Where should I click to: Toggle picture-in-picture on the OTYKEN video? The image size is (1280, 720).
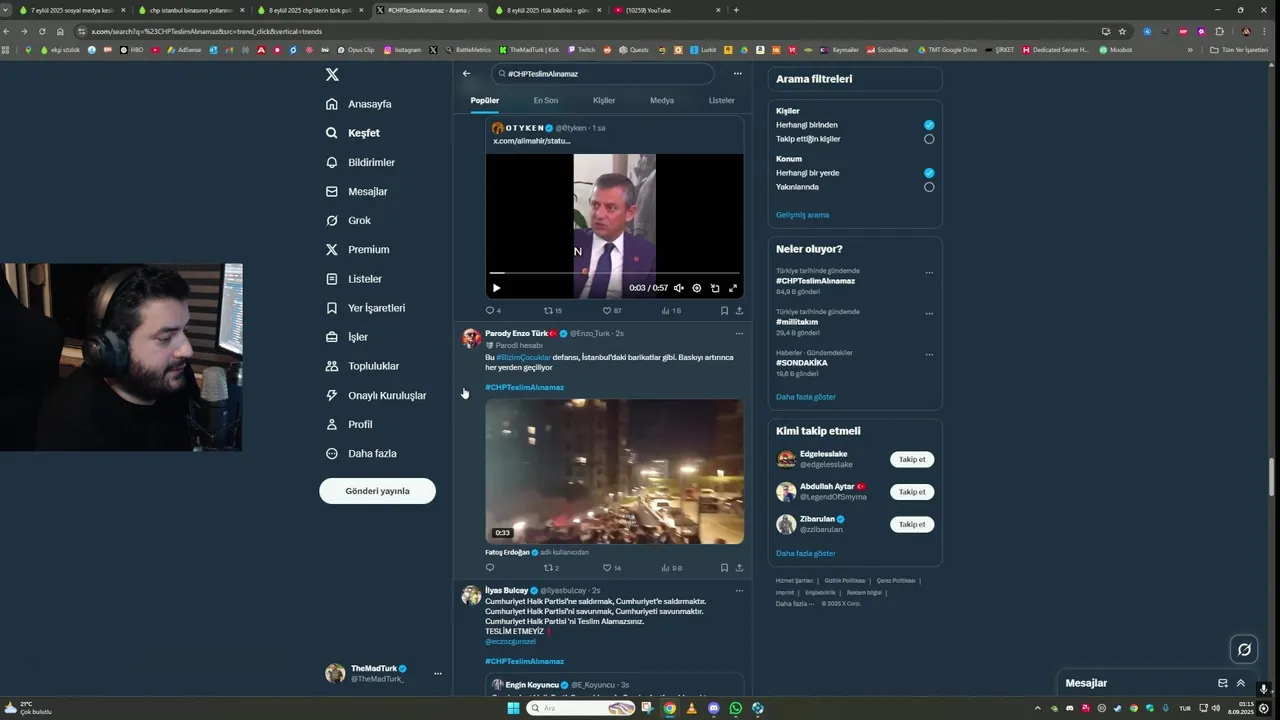click(x=715, y=288)
